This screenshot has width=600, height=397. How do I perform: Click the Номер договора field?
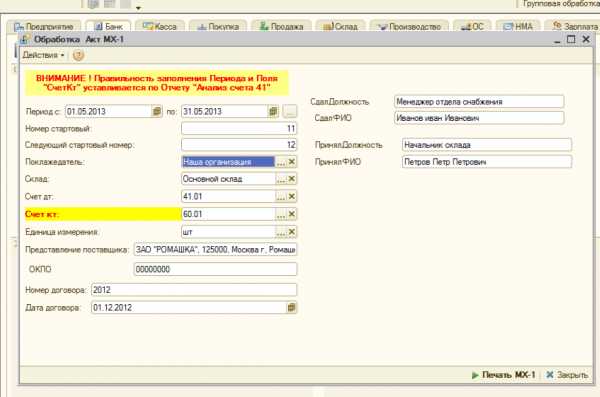point(194,290)
